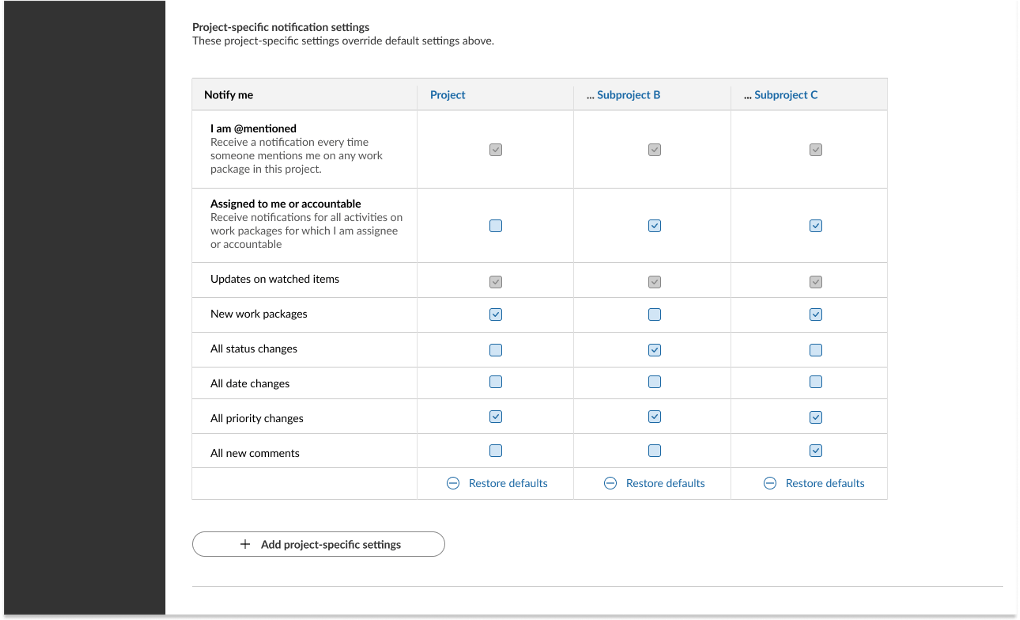This screenshot has width=1020, height=620.
Task: Click the minus icon beside Subproject C's Restore defaults
Action: (770, 483)
